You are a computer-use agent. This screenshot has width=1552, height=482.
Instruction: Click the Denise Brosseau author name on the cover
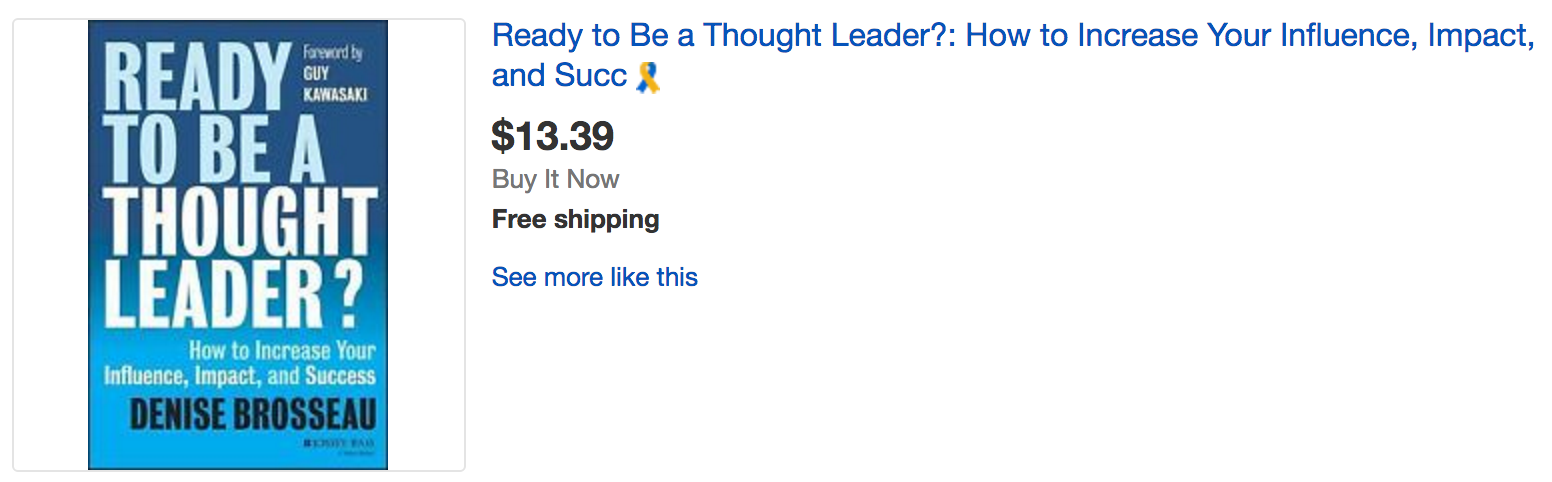238,415
